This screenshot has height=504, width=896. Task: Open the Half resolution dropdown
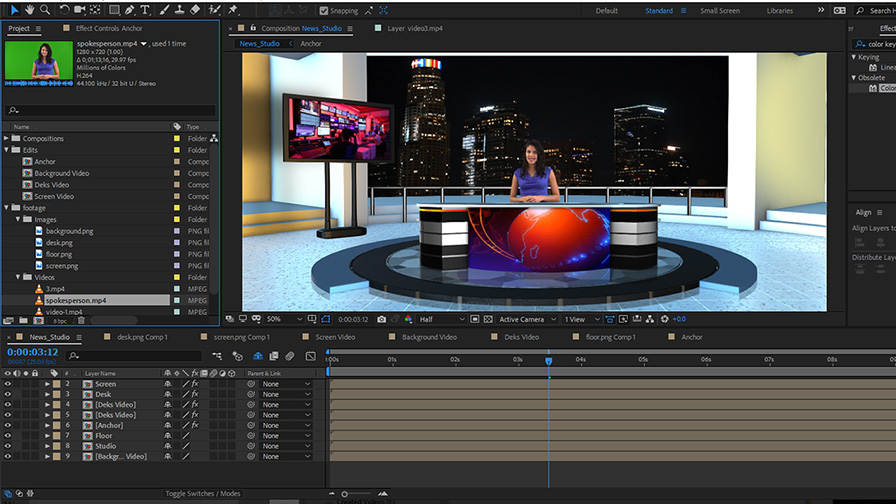pyautogui.click(x=442, y=319)
